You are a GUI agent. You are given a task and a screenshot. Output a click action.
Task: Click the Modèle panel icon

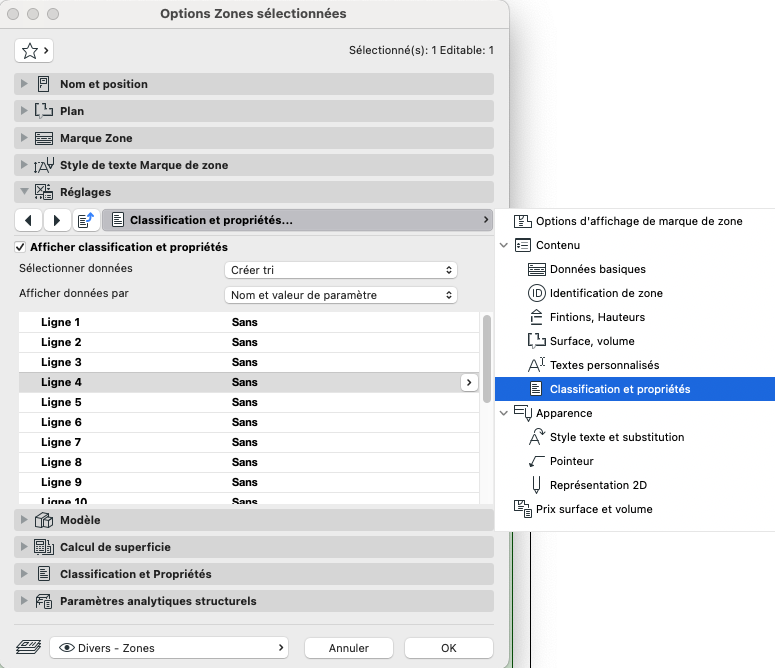[x=43, y=520]
